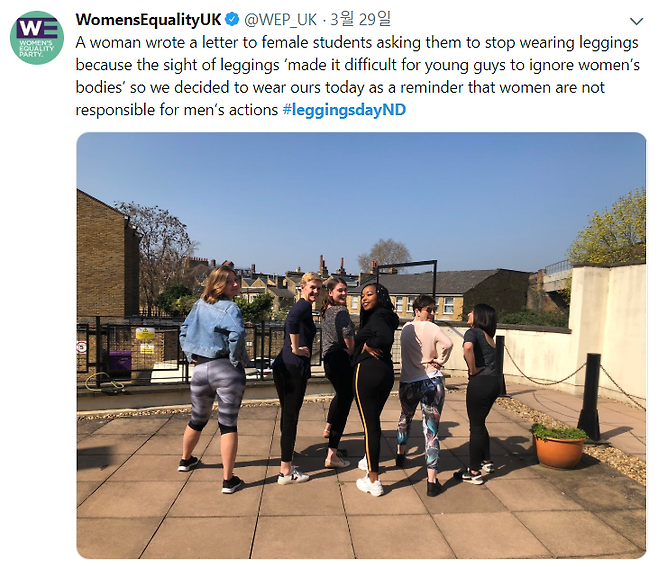Image resolution: width=658 pixels, height=567 pixels.
Task: Open tweet options chevron menu
Action: point(637,21)
